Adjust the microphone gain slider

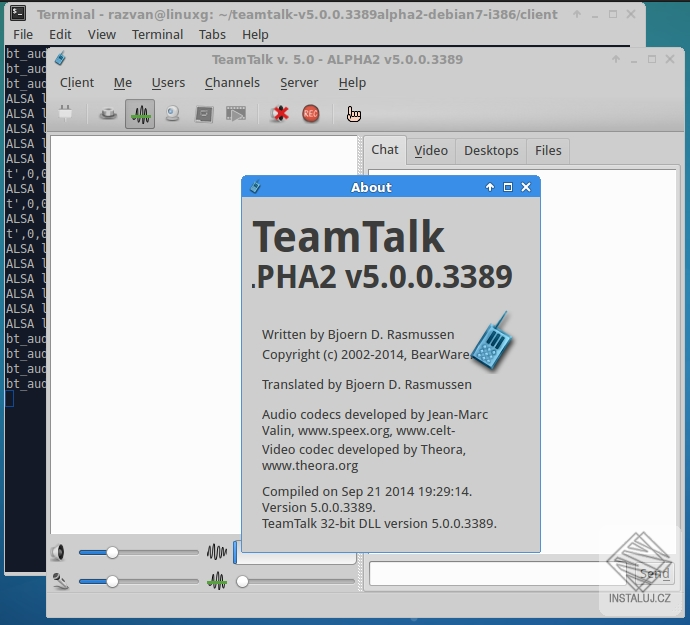click(139, 581)
